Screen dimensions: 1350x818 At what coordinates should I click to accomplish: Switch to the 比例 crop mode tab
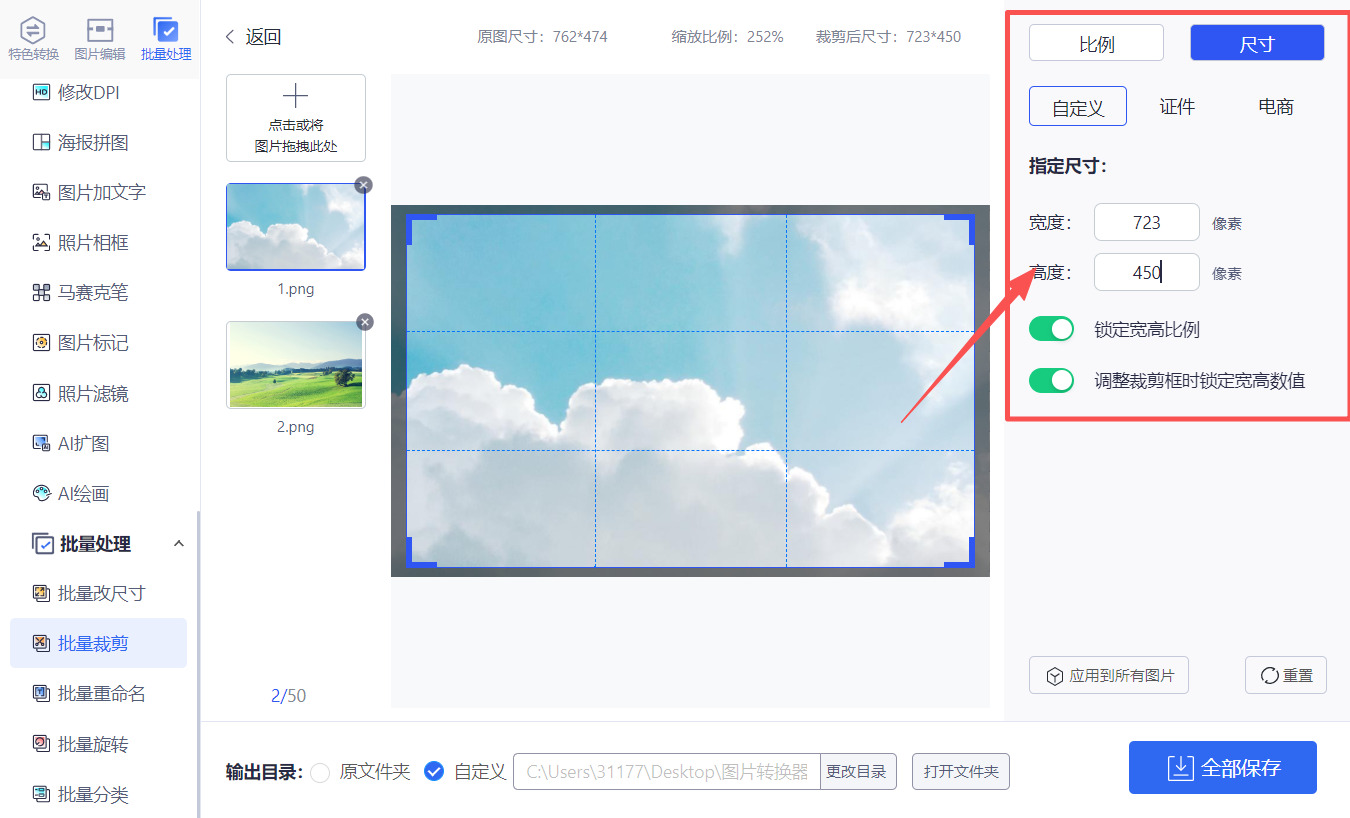click(1096, 43)
